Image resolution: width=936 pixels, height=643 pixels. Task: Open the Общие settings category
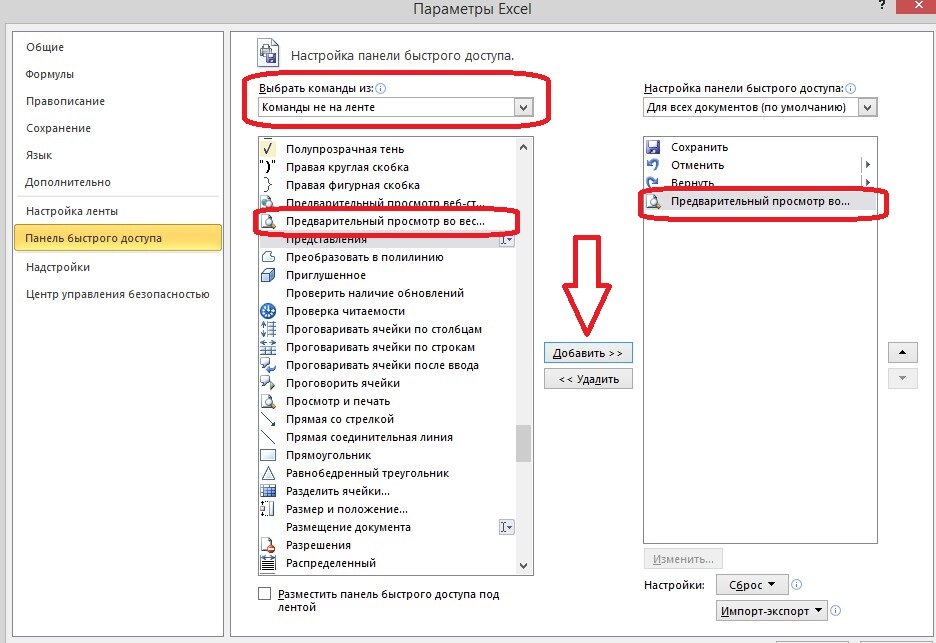coord(45,47)
